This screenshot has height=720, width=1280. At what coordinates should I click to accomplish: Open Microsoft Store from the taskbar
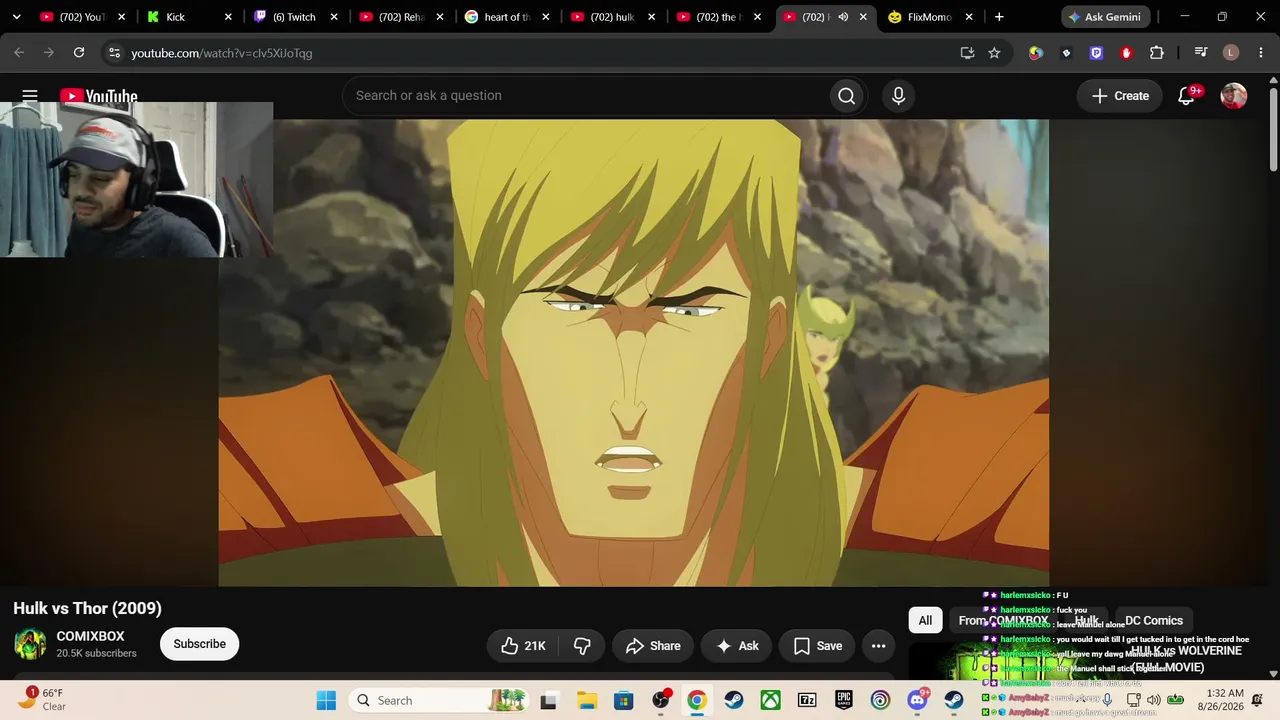[623, 701]
